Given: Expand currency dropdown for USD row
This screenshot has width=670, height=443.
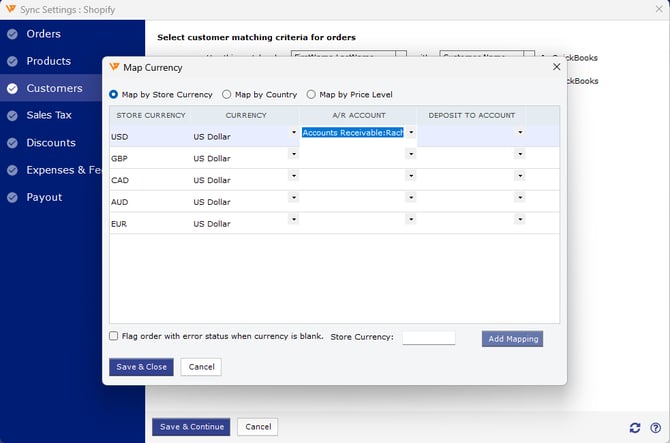Looking at the screenshot, I should click(293, 132).
